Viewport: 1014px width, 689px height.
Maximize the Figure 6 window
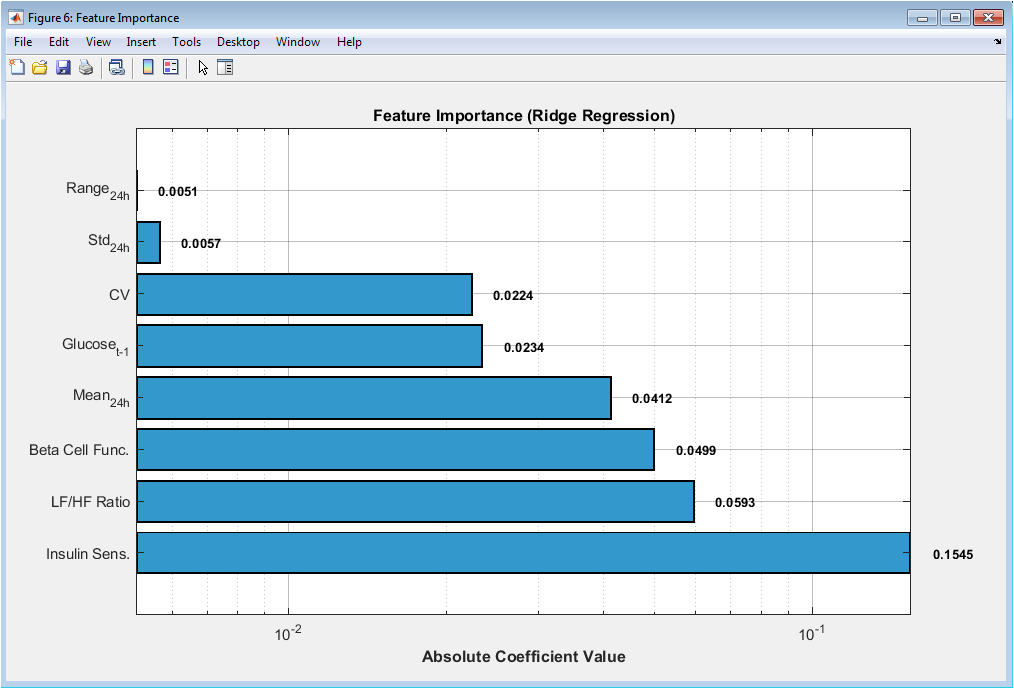pos(956,17)
